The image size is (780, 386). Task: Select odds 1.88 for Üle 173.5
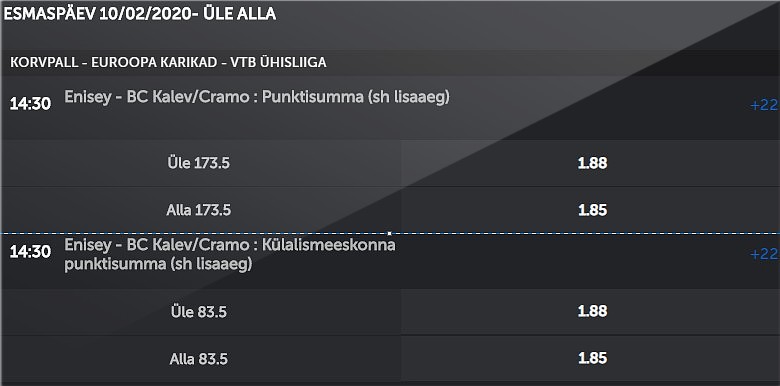point(592,163)
